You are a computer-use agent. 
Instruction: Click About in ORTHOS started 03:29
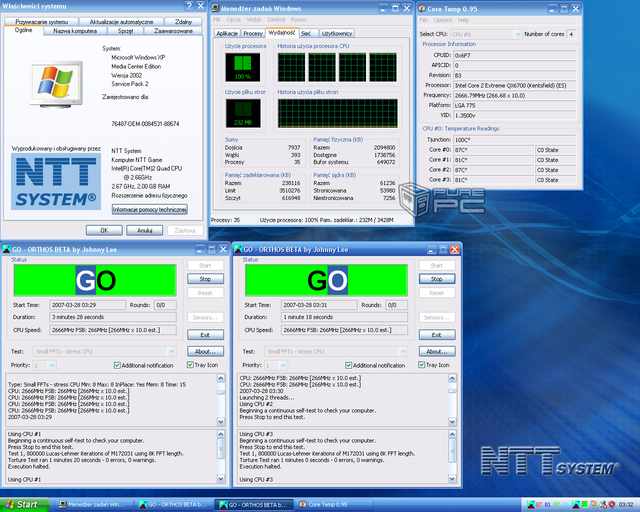click(x=205, y=351)
